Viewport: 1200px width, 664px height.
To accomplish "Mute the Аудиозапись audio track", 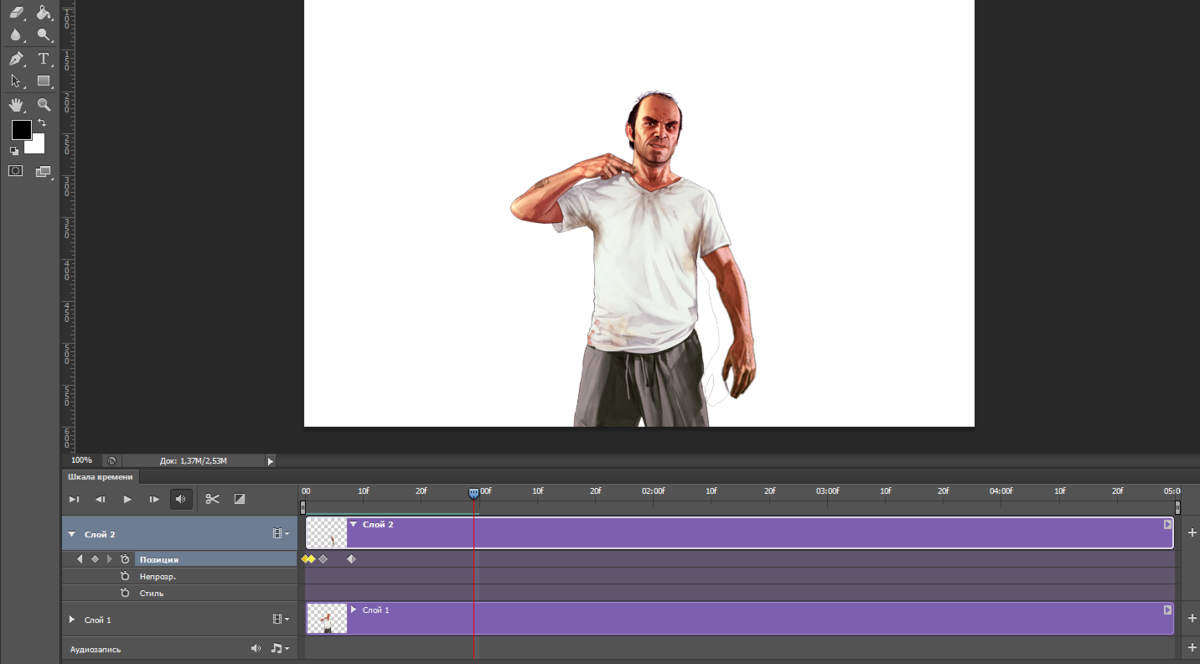I will point(256,649).
